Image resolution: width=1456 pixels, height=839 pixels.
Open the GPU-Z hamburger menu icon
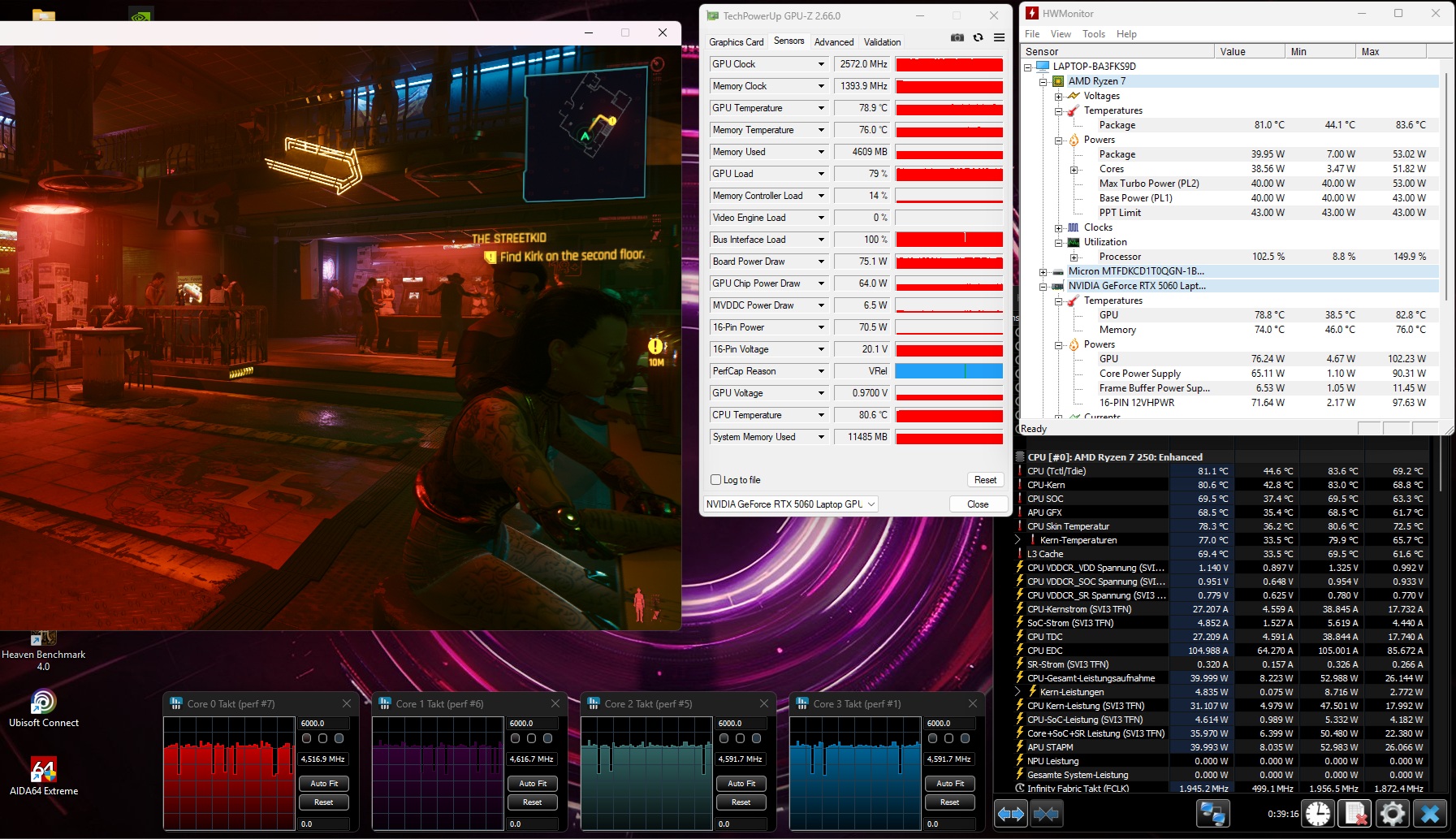999,37
